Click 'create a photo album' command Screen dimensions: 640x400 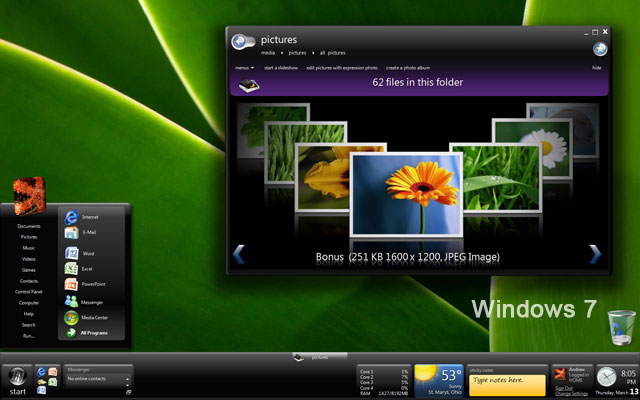point(408,68)
